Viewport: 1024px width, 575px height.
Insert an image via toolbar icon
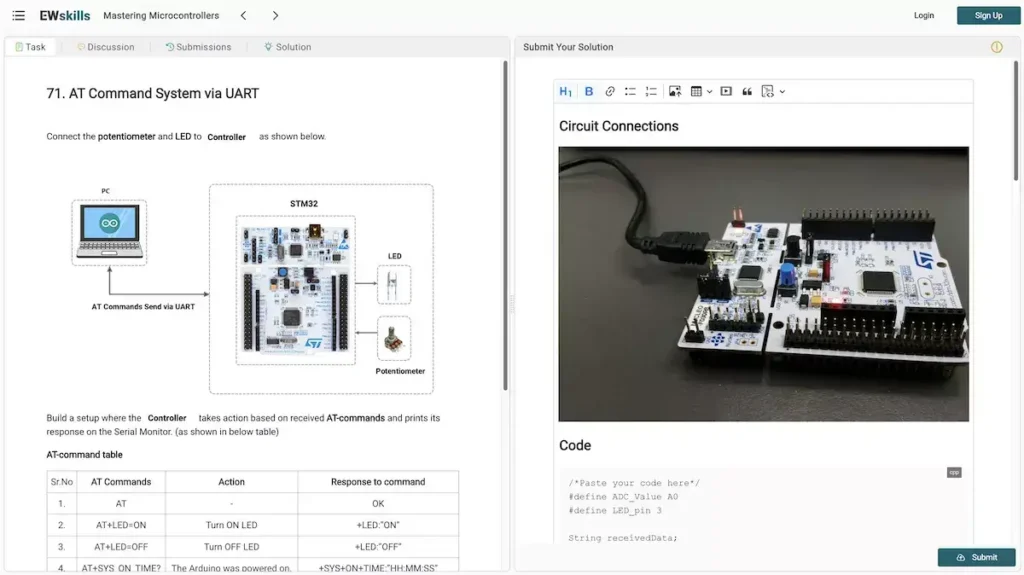(x=675, y=91)
